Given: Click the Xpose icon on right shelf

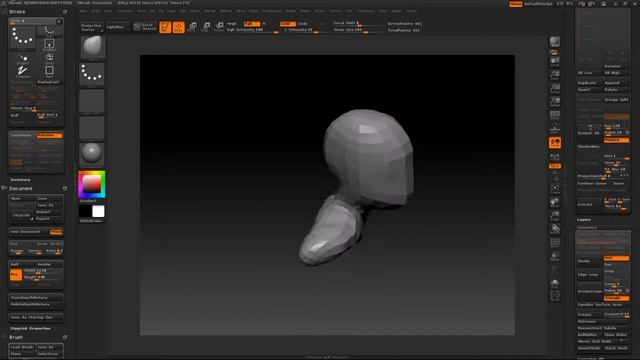Looking at the screenshot, I should 555,296.
